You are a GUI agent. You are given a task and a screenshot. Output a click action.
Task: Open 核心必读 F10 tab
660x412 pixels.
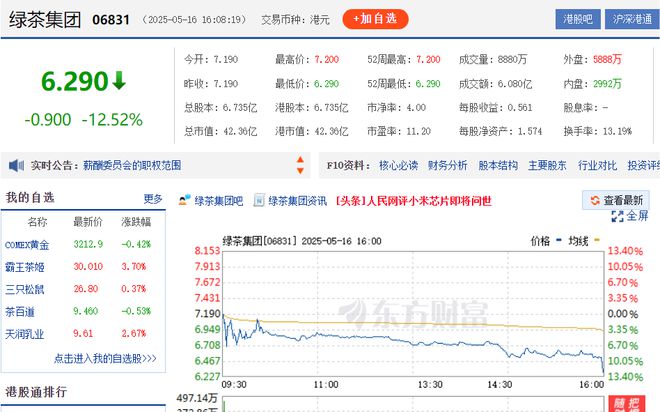(398, 165)
